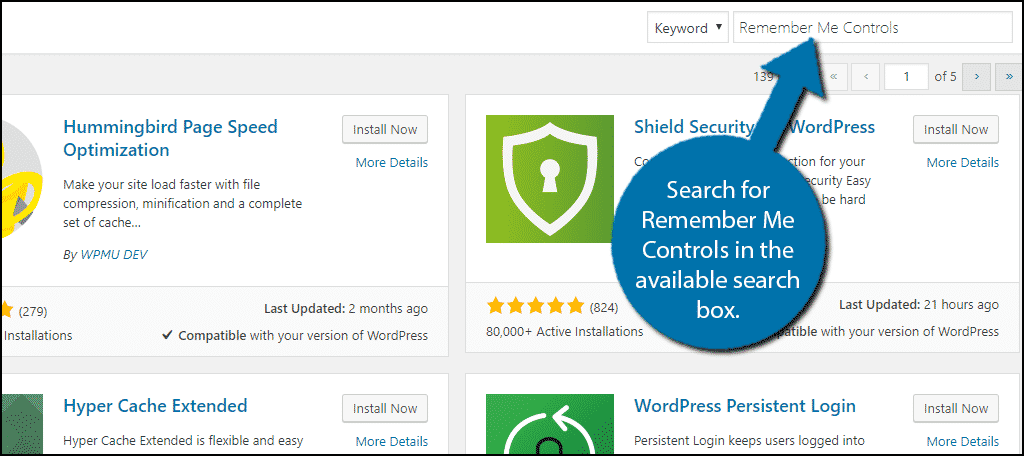This screenshot has width=1024, height=456.
Task: Install the WordPress Persistent Login plugin
Action: coord(955,408)
